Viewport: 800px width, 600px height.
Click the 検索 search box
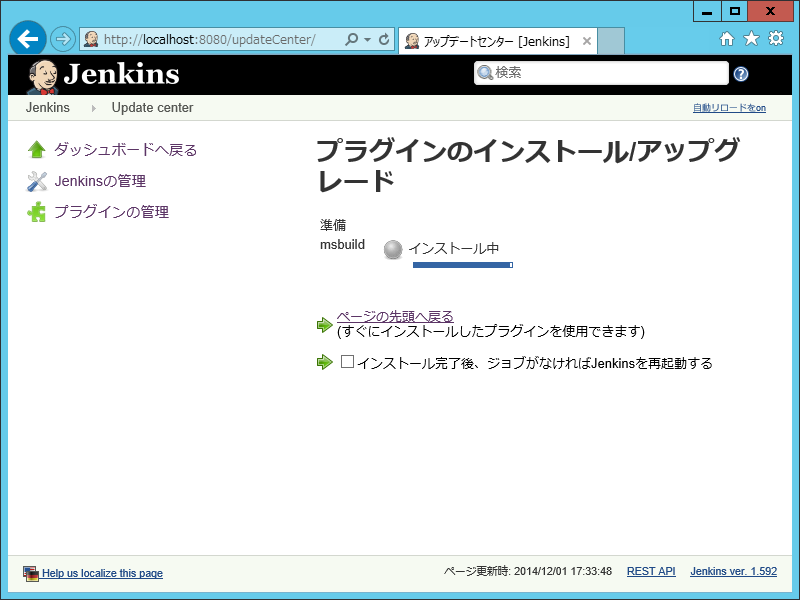pyautogui.click(x=601, y=73)
